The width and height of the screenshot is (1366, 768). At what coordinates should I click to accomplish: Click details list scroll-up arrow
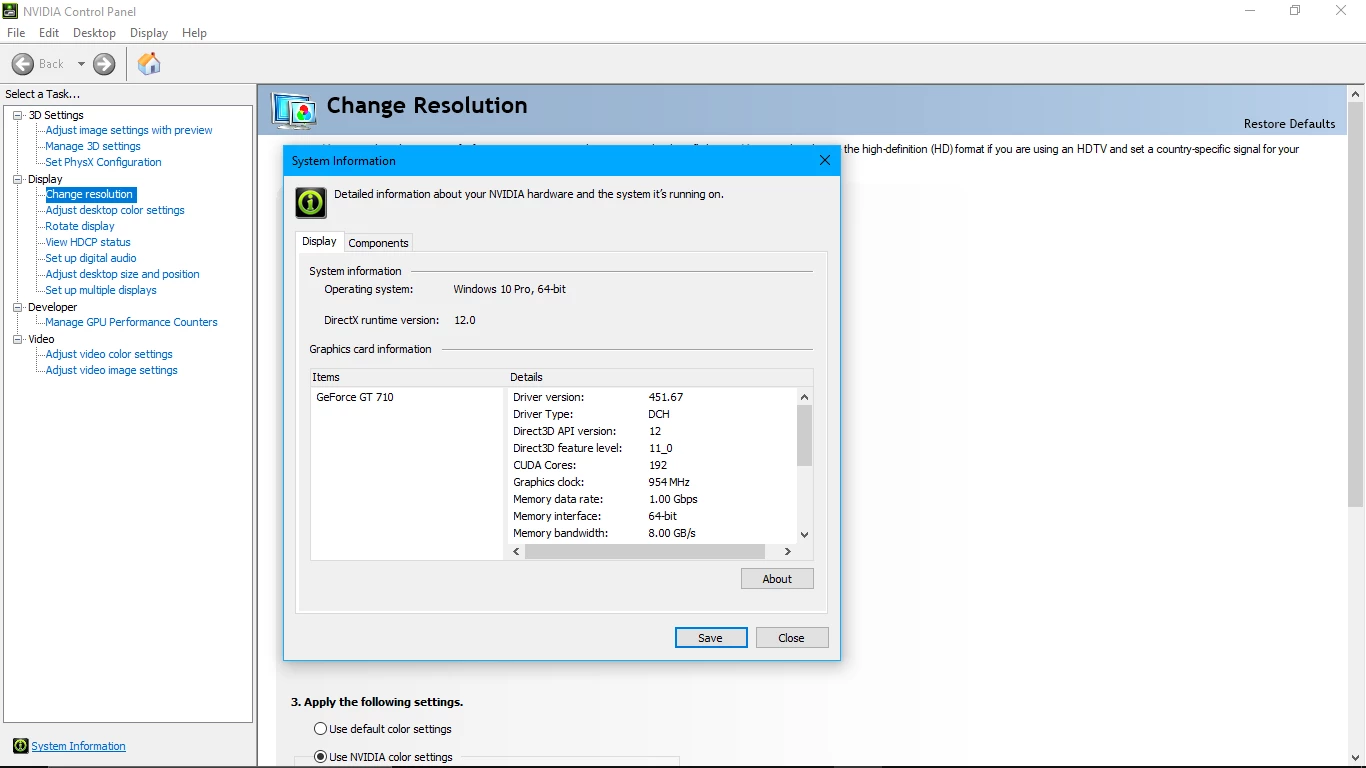click(x=805, y=397)
